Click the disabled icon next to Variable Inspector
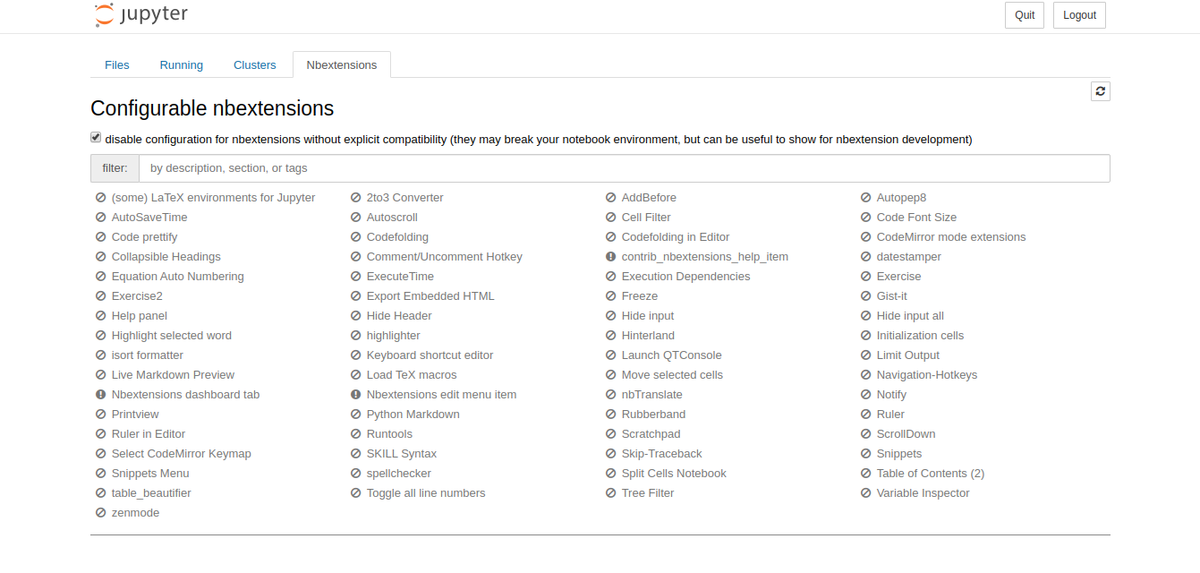The height and width of the screenshot is (573, 1200). click(x=866, y=493)
